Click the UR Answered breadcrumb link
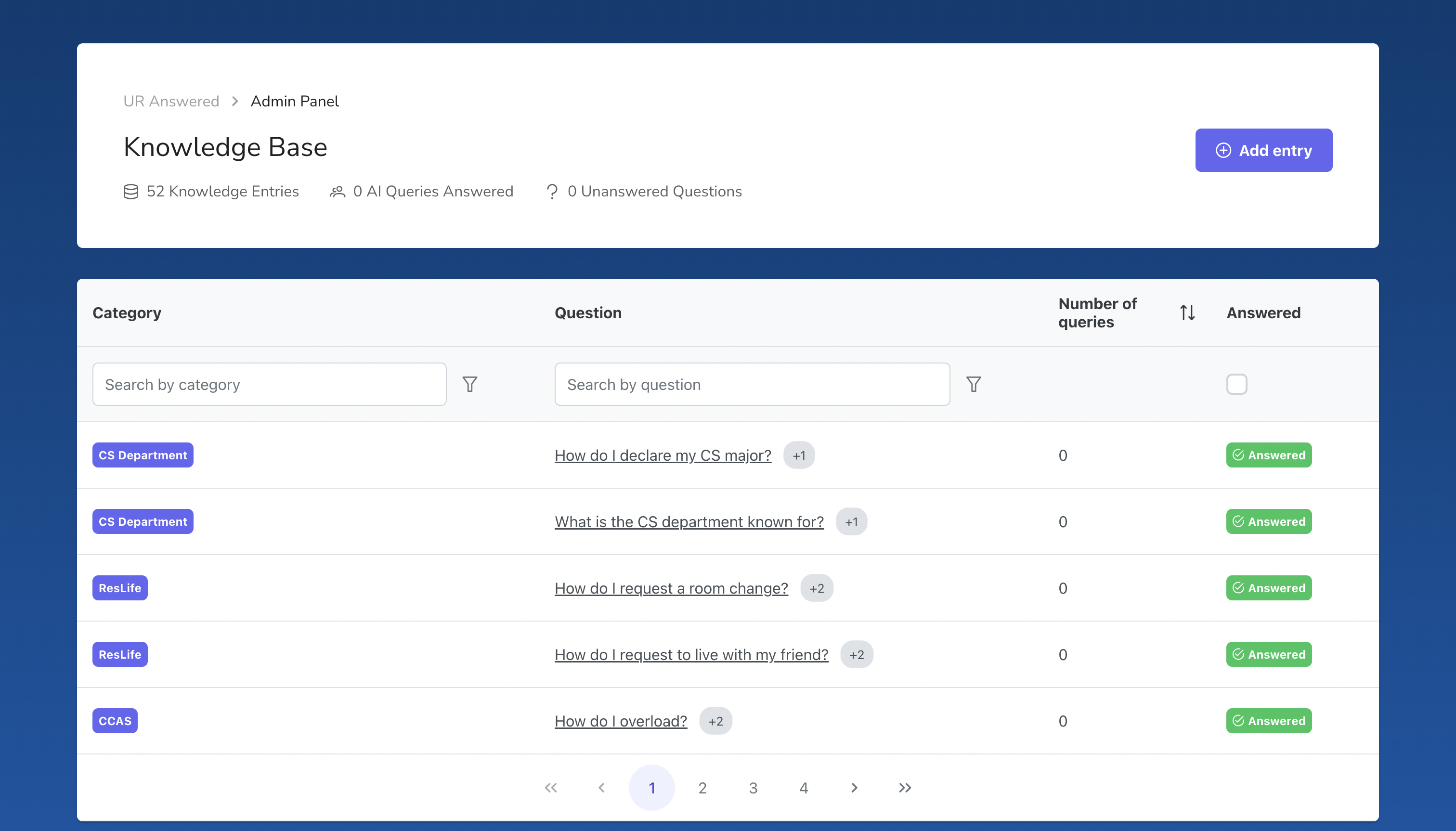The width and height of the screenshot is (1456, 831). pos(171,101)
